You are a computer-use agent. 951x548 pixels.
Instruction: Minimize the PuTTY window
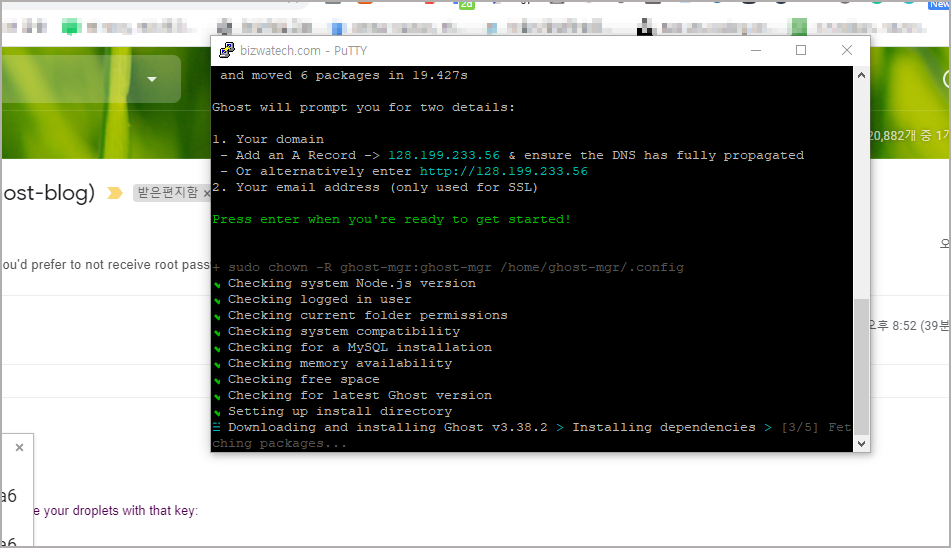[756, 50]
